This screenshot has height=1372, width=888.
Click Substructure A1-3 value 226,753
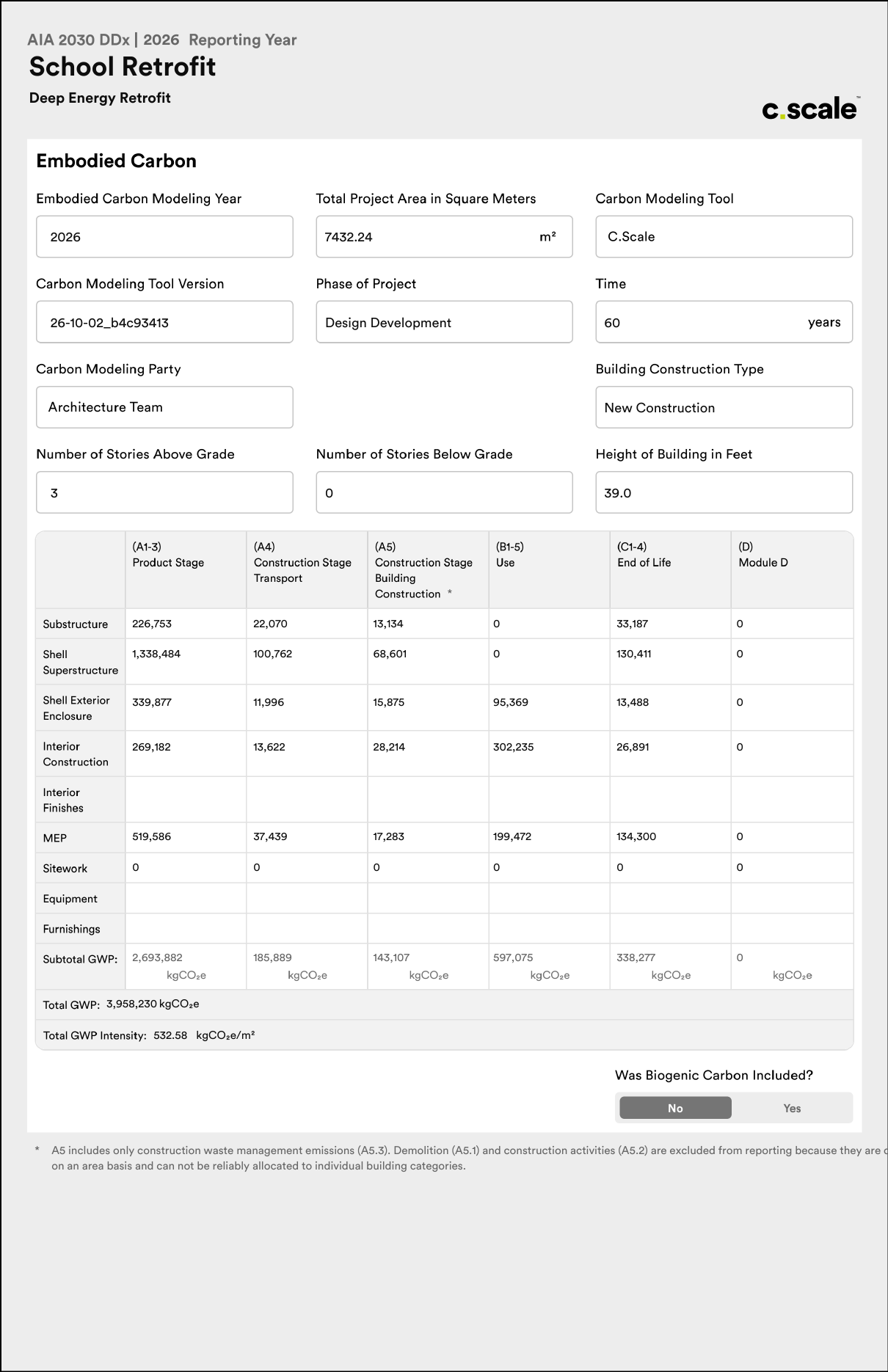tap(151, 624)
